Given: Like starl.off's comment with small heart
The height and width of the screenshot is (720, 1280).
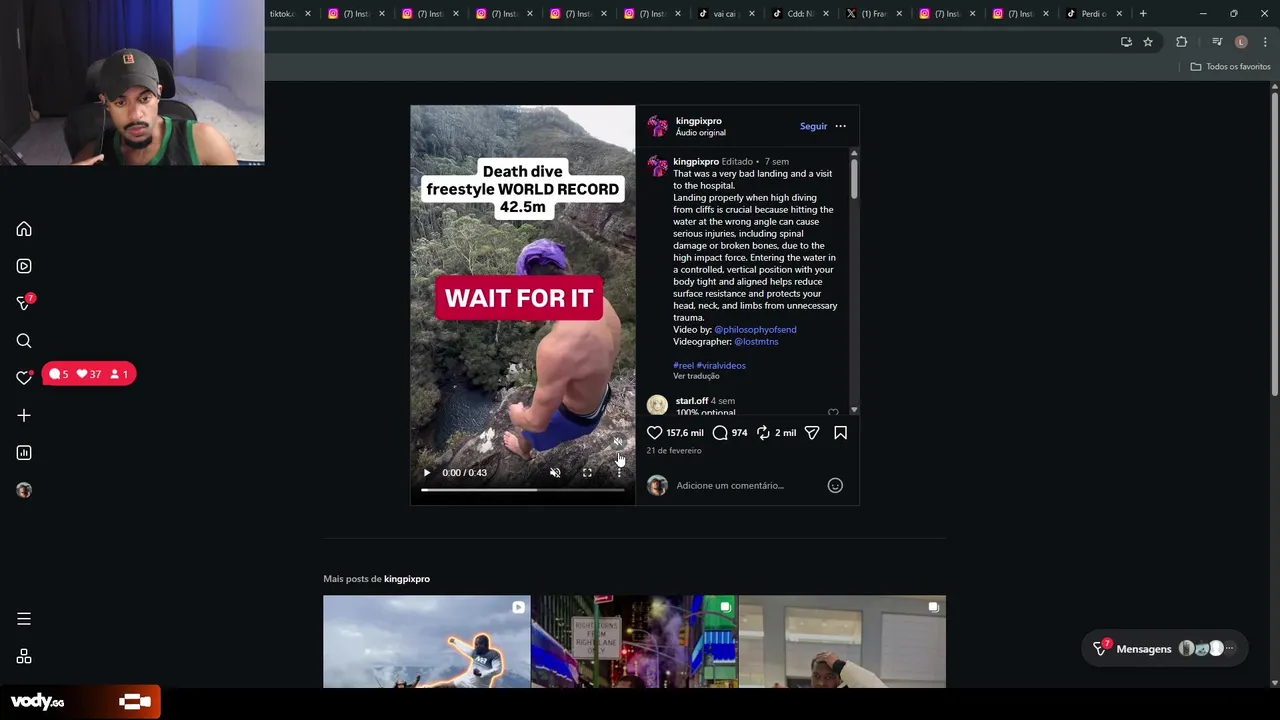Looking at the screenshot, I should 833,411.
